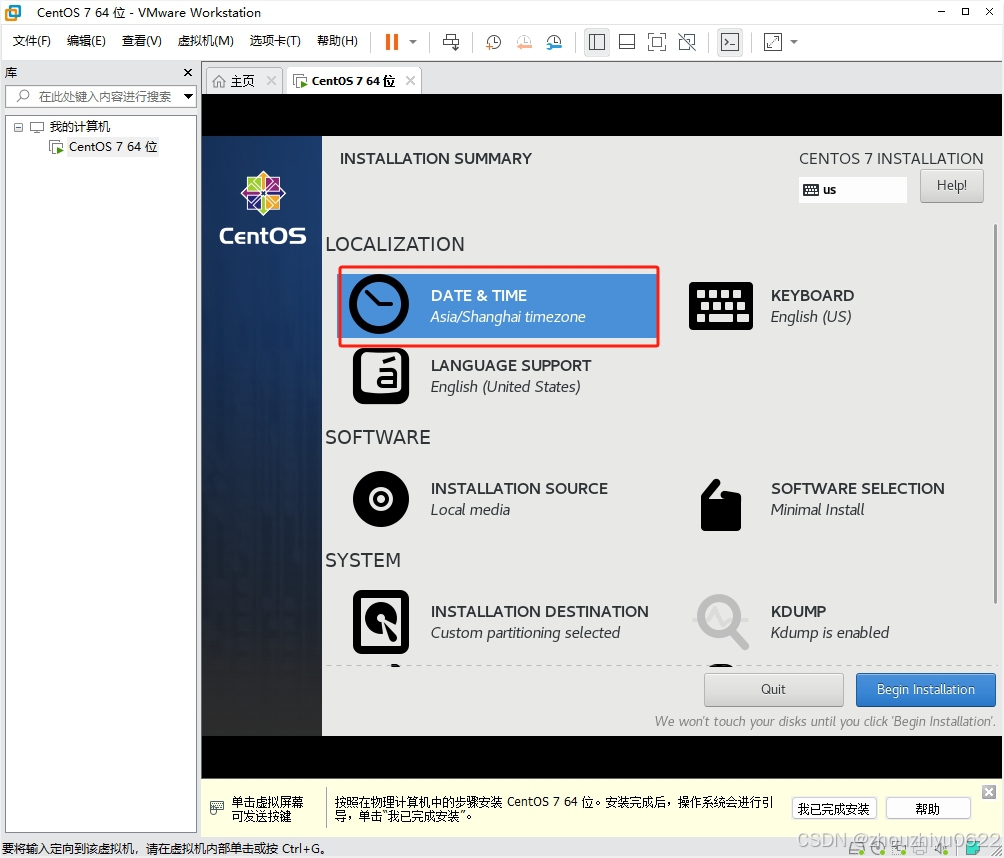The width and height of the screenshot is (1004, 858).
Task: Open KEYBOARD layout settings
Action: pos(811,306)
